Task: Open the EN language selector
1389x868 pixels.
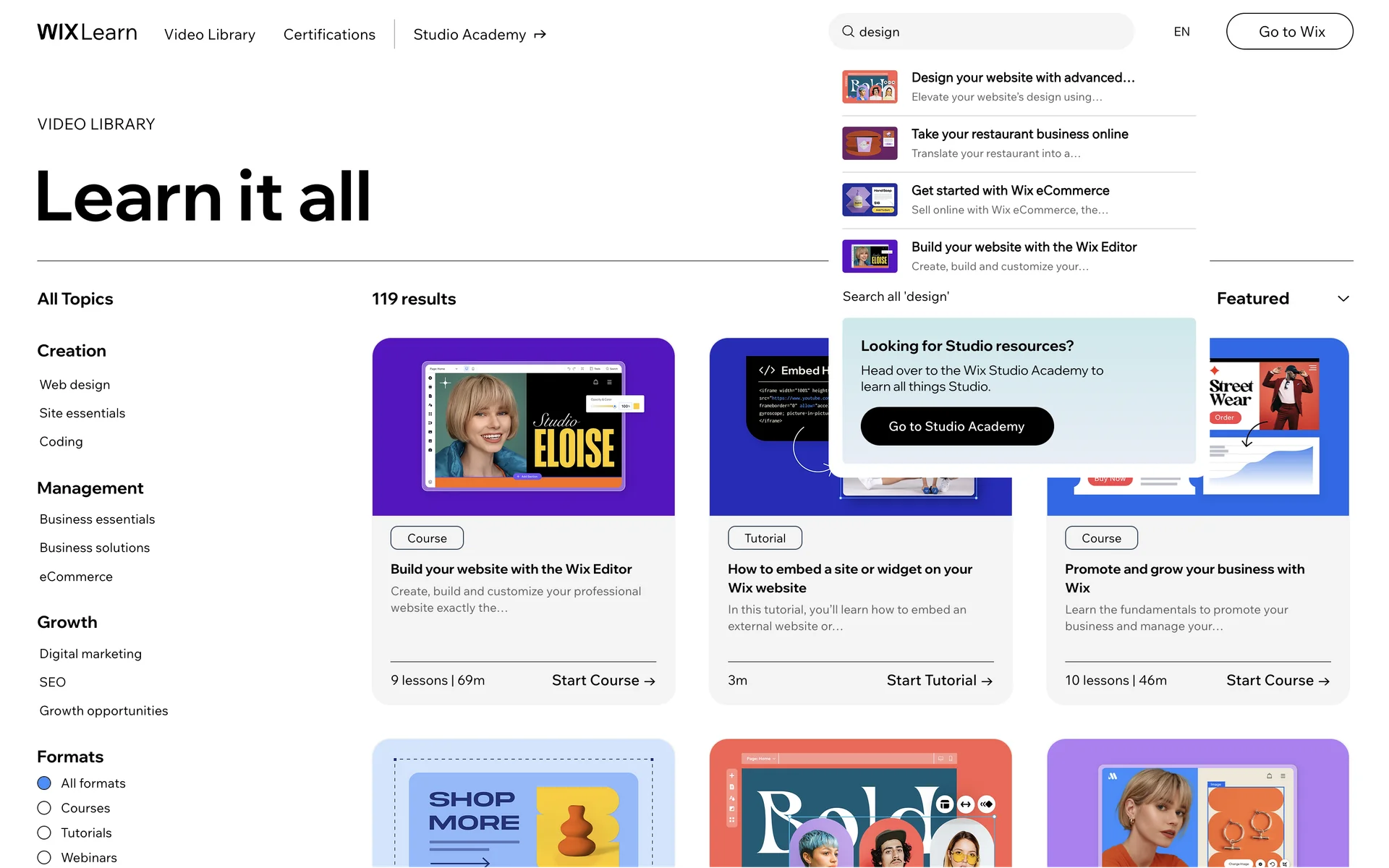Action: [x=1181, y=32]
